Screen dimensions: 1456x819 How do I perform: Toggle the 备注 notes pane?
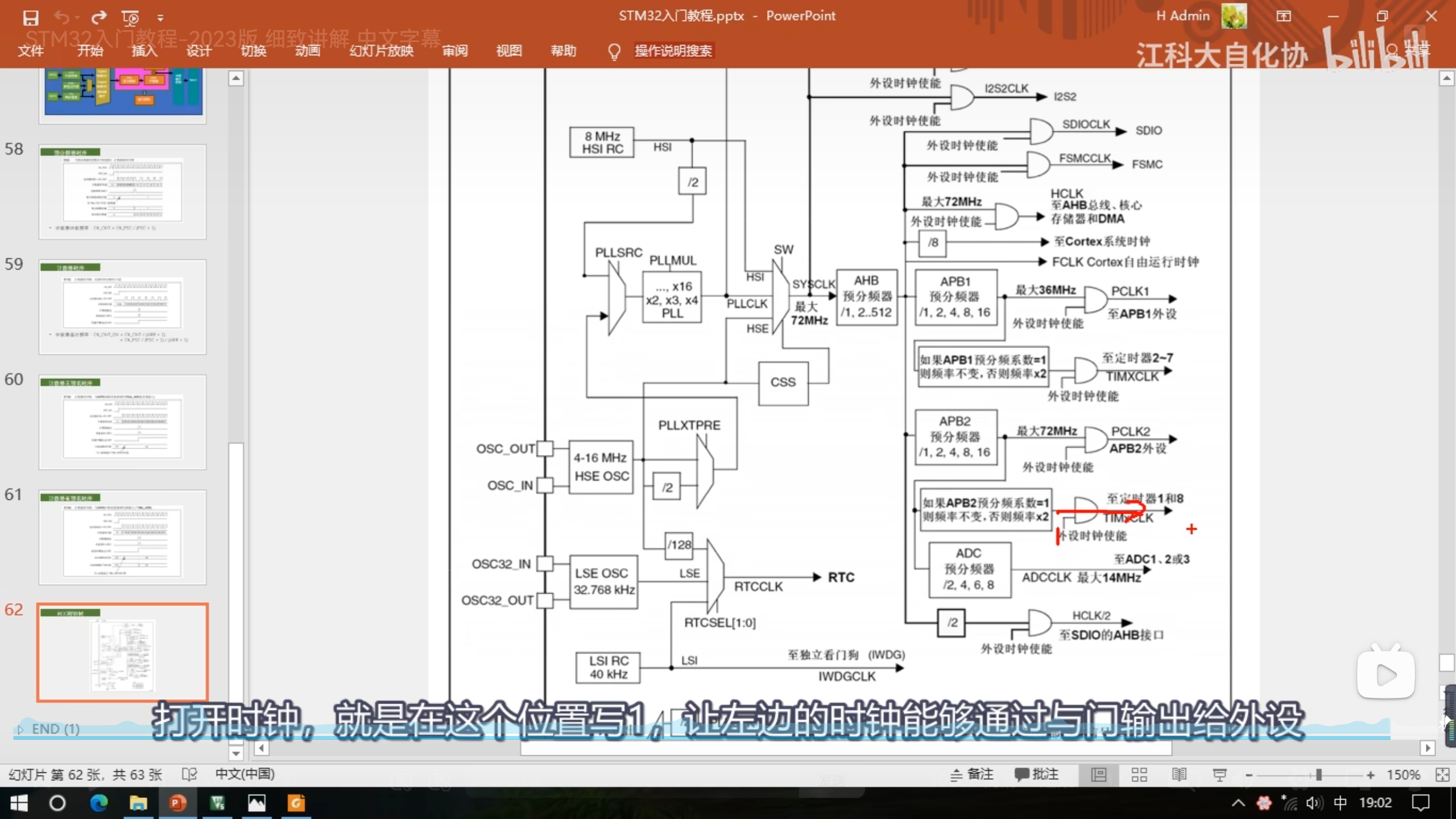coord(972,775)
